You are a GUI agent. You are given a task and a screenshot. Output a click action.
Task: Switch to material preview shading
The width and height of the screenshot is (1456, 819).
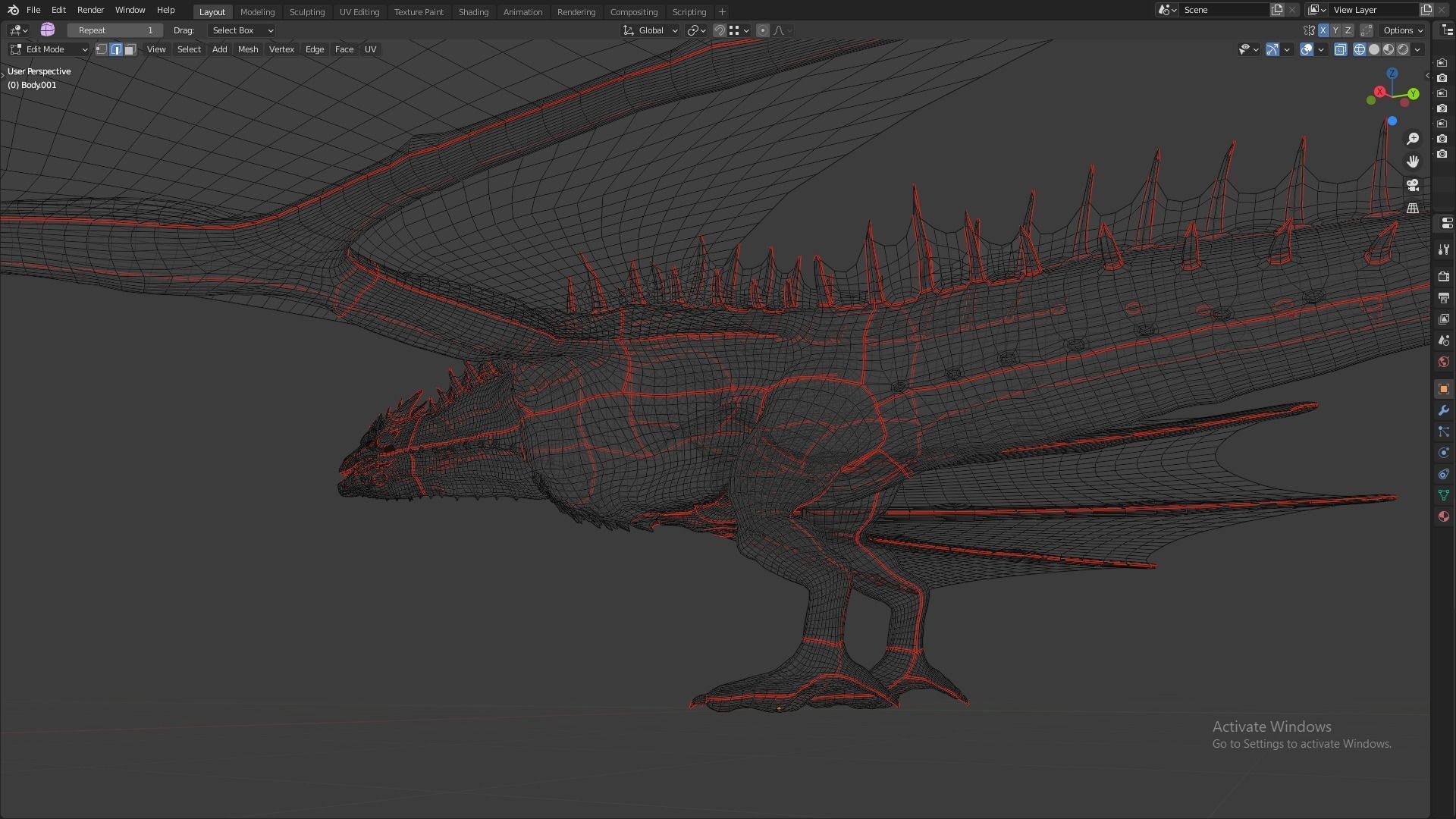click(x=1389, y=49)
